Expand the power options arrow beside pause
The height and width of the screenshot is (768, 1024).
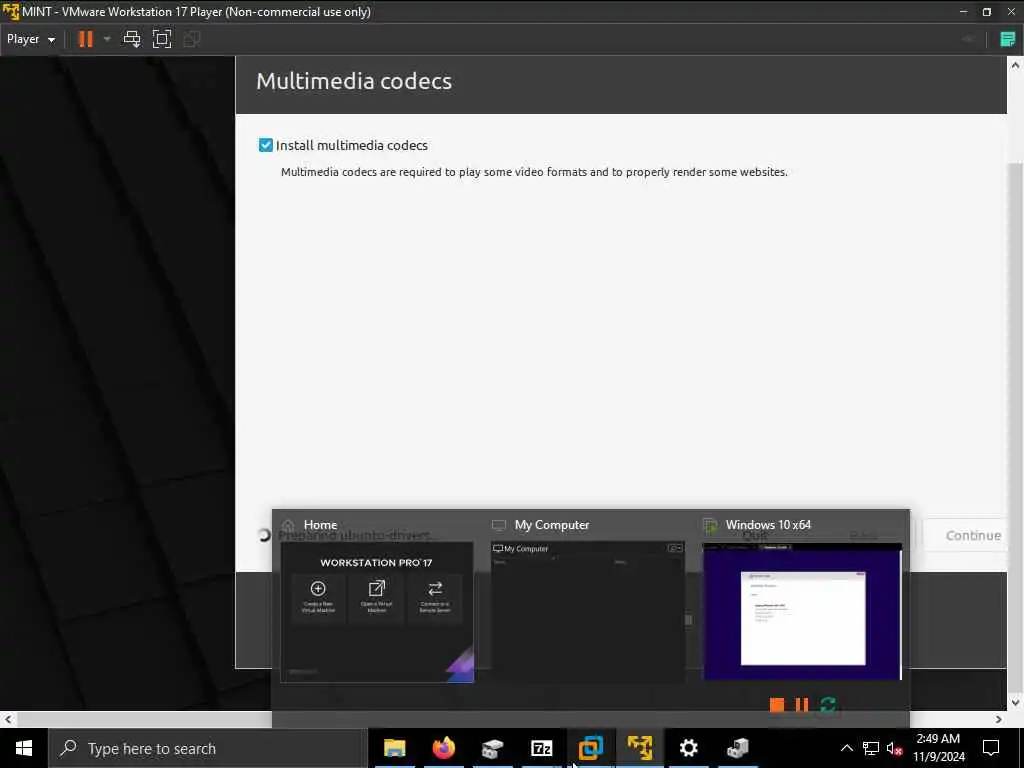pyautogui.click(x=107, y=39)
